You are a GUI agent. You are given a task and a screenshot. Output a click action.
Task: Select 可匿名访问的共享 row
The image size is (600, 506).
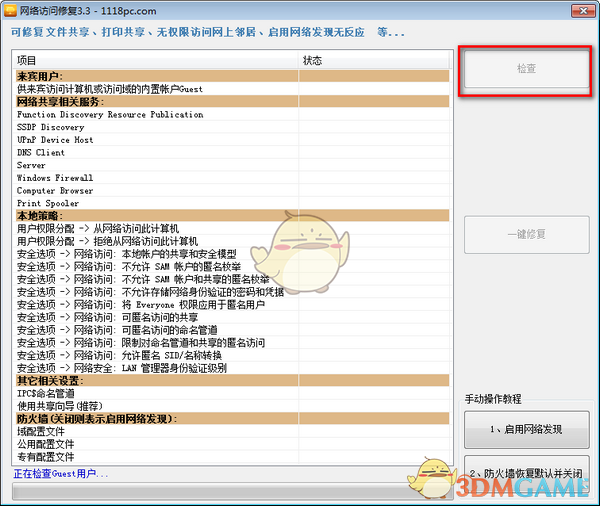[233, 317]
